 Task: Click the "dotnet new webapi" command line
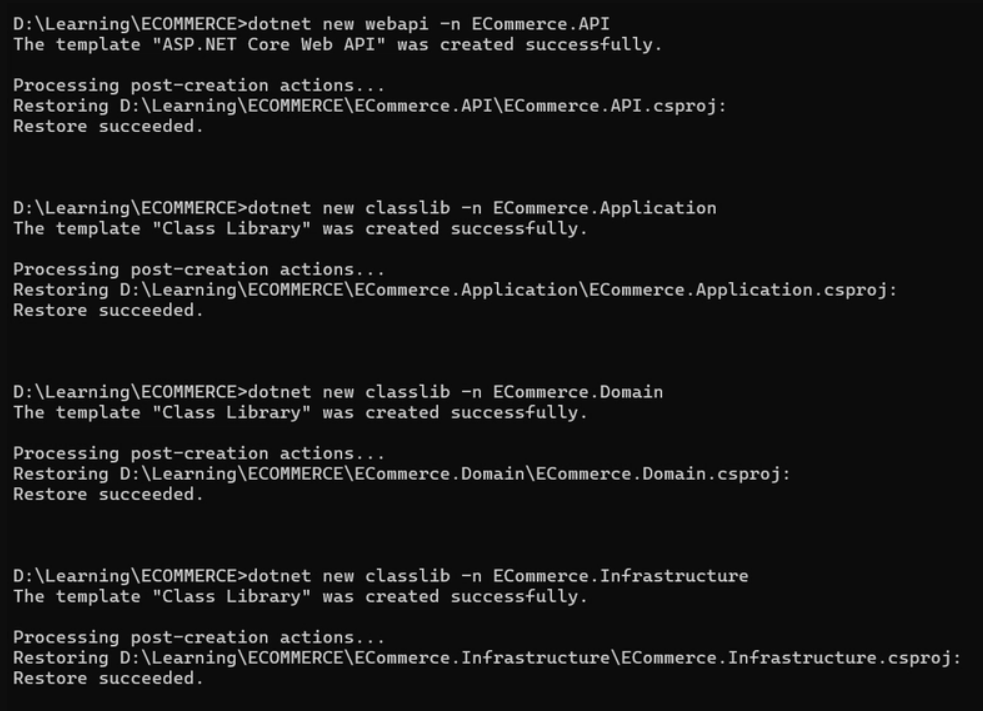click(428, 24)
